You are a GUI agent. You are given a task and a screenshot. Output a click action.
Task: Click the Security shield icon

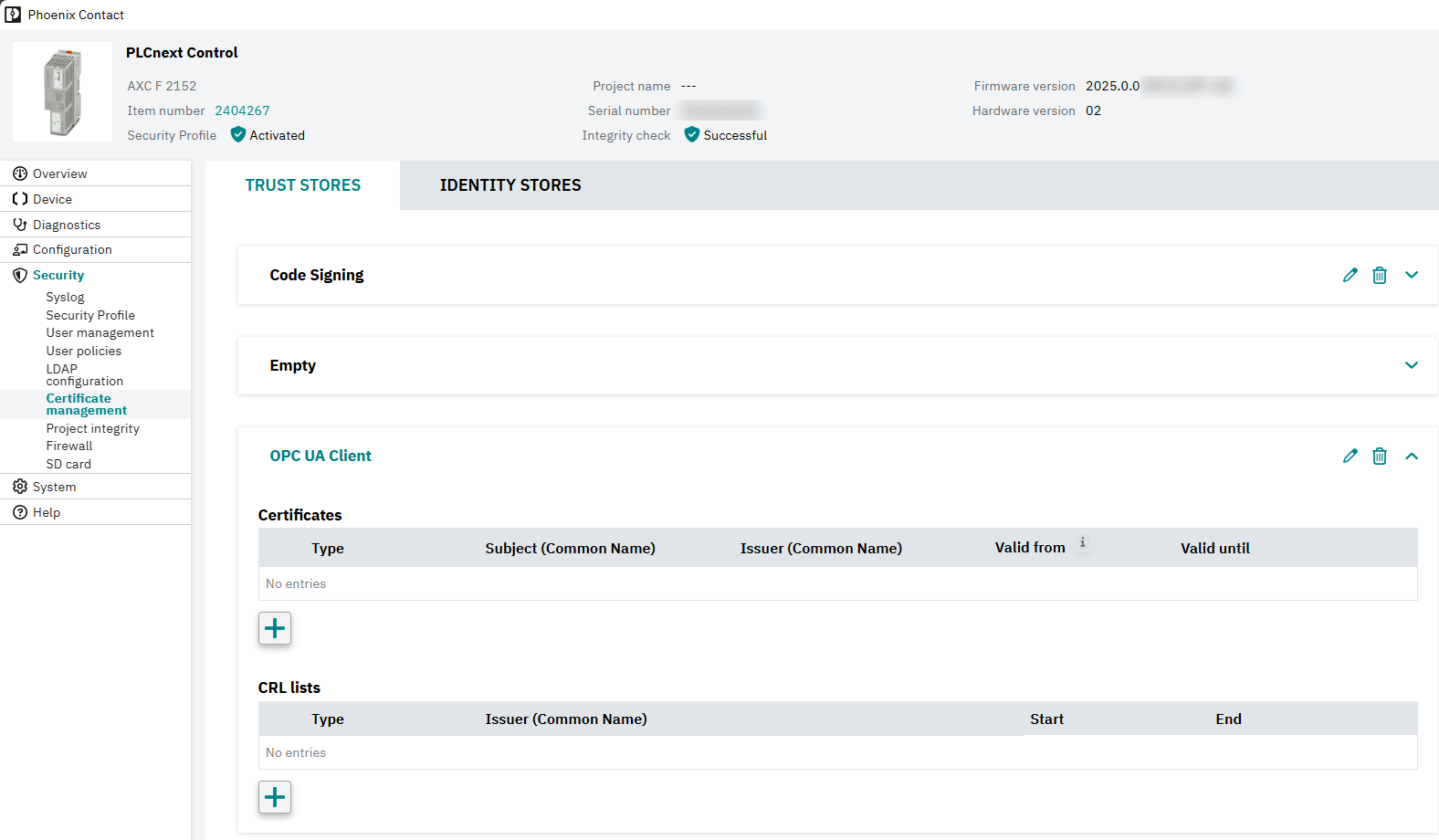coord(20,275)
